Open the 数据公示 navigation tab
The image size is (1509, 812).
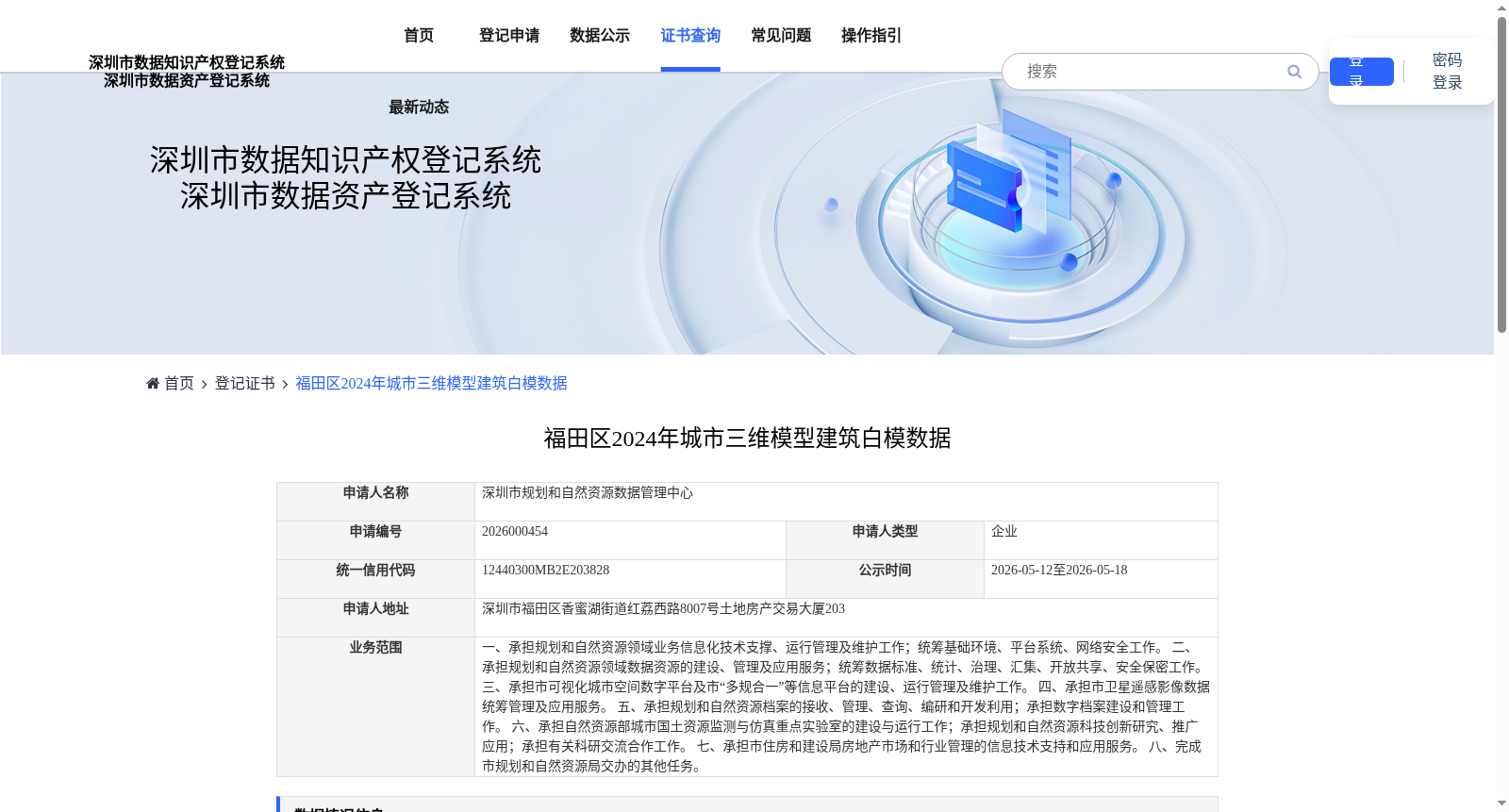(x=600, y=36)
